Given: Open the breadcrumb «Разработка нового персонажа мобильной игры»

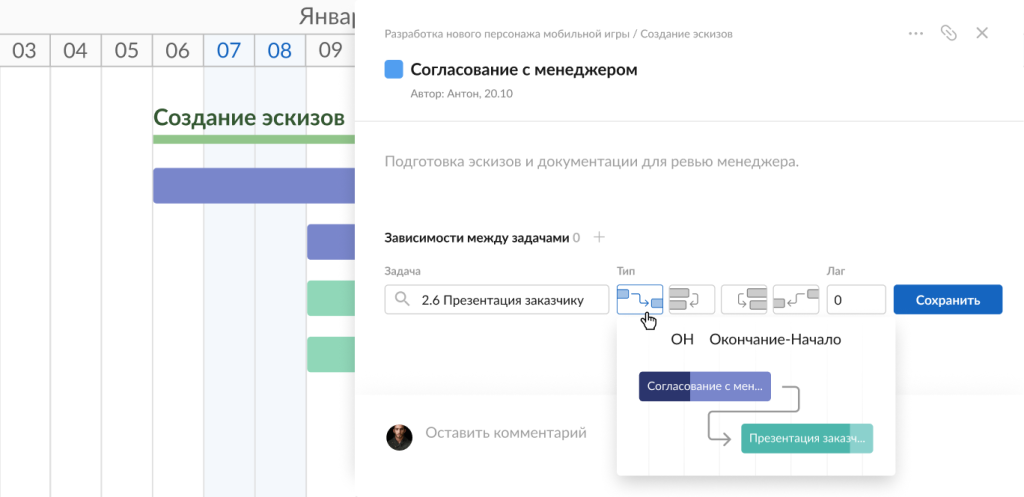Looking at the screenshot, I should tap(507, 33).
